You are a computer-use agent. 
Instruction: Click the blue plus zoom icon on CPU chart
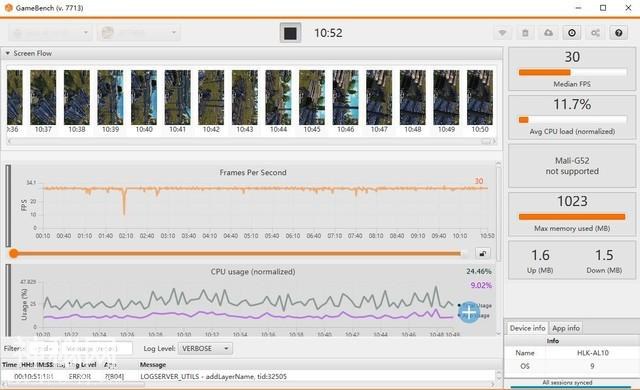[469, 312]
